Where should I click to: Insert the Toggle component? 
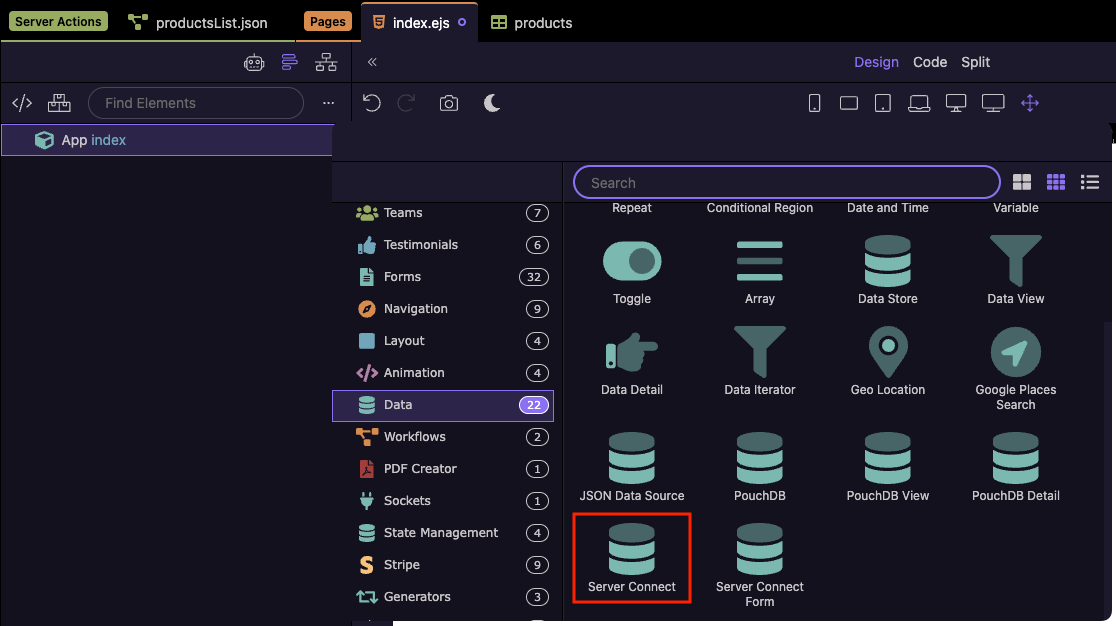[x=632, y=270]
